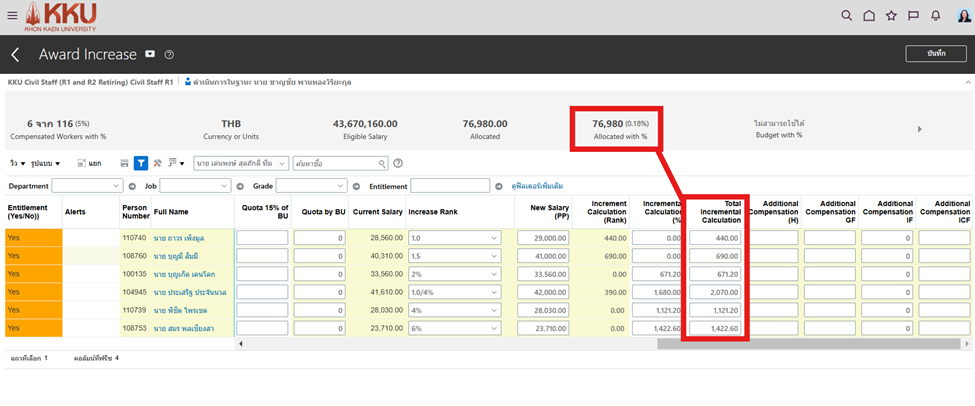Expand Increase Rank dropdown for นาย ถาวร
The width and height of the screenshot is (975, 406).
point(494,238)
